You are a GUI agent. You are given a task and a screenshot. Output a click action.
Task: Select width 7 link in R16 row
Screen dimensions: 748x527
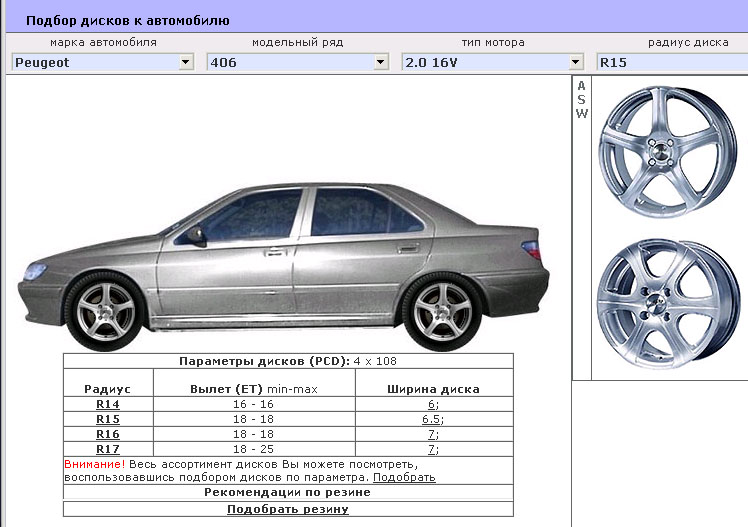431,434
